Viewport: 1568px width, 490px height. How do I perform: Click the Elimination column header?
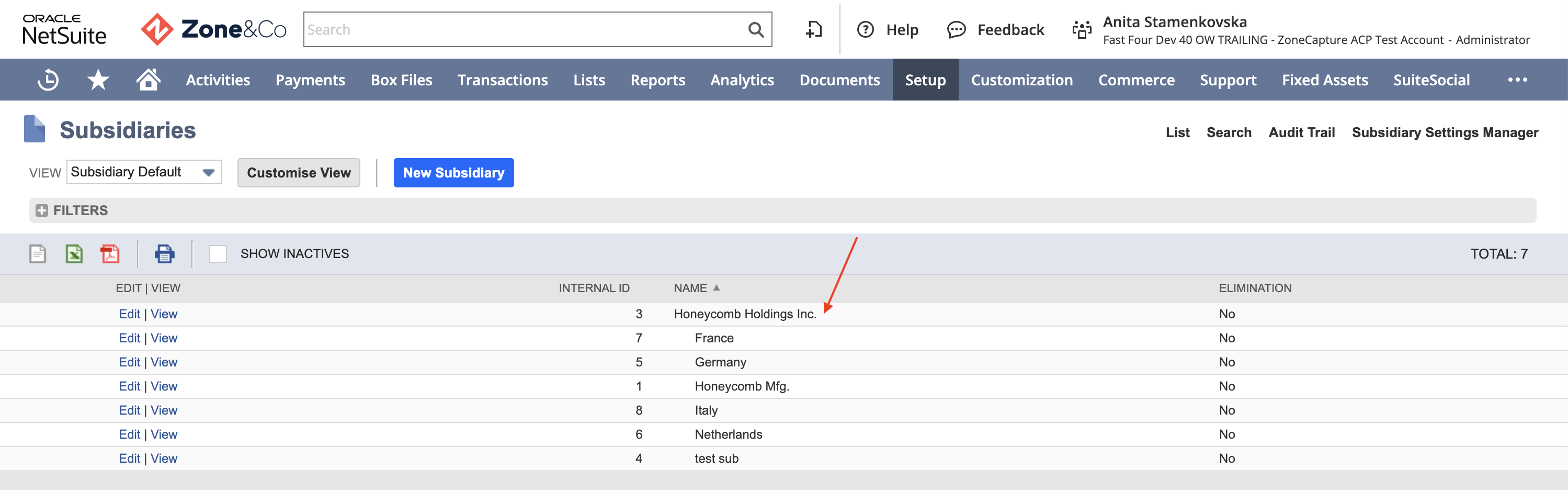point(1255,287)
